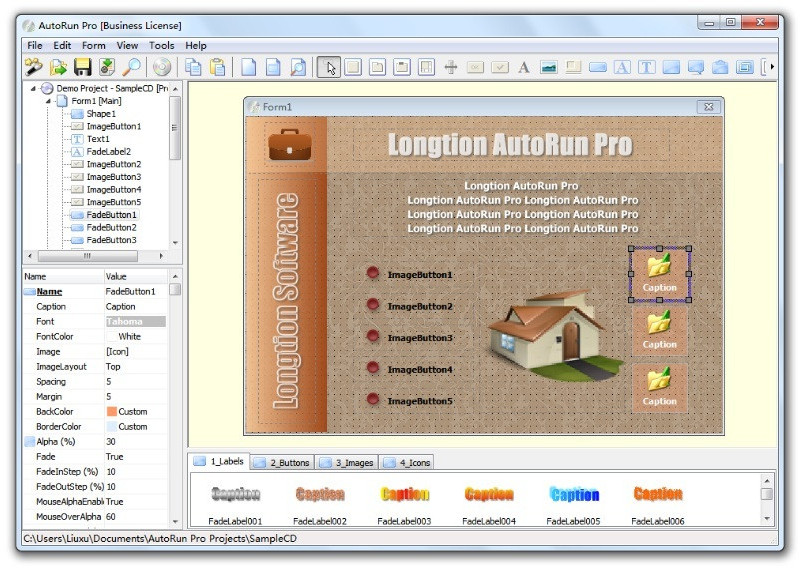Click the blank page new form icon
This screenshot has width=800, height=570.
248,67
